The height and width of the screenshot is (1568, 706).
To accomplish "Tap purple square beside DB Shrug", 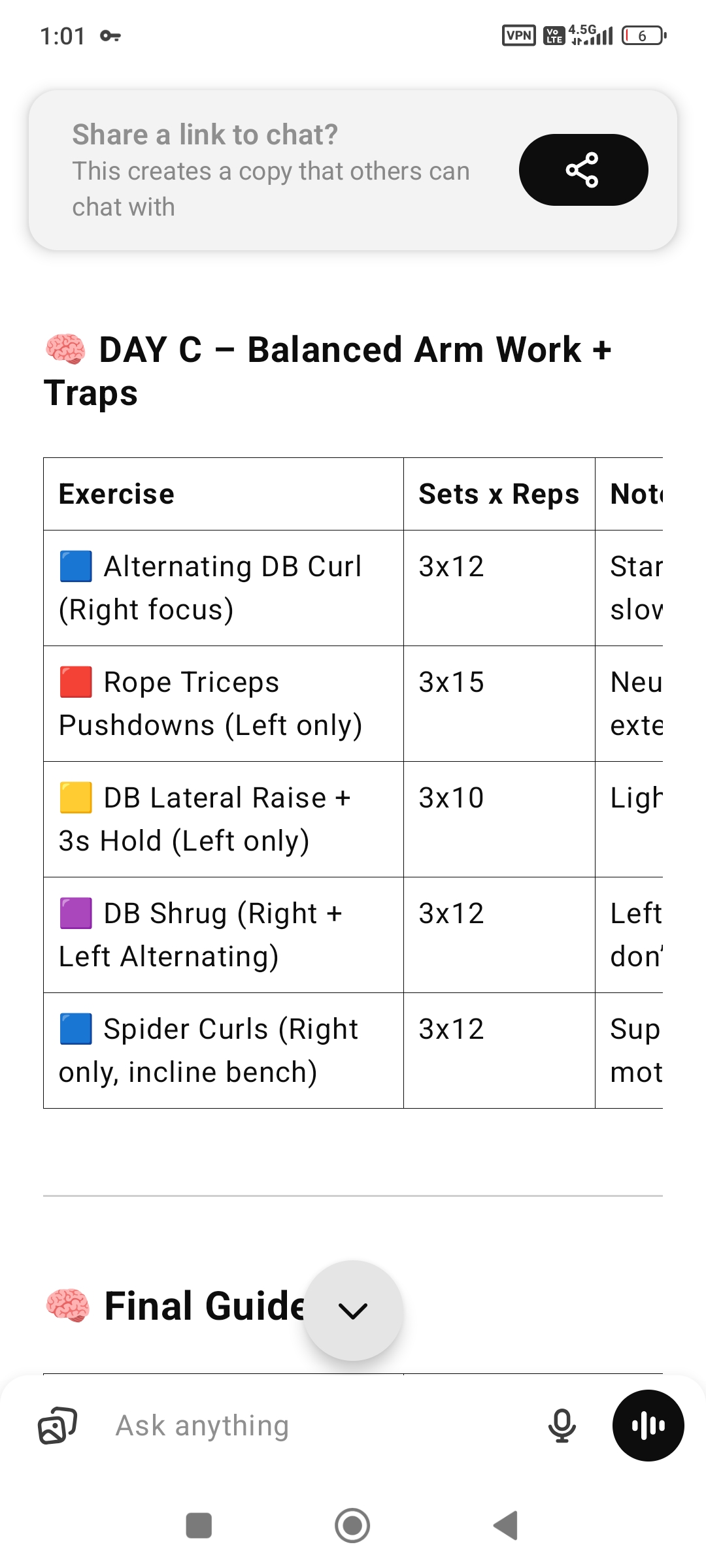I will tap(76, 913).
